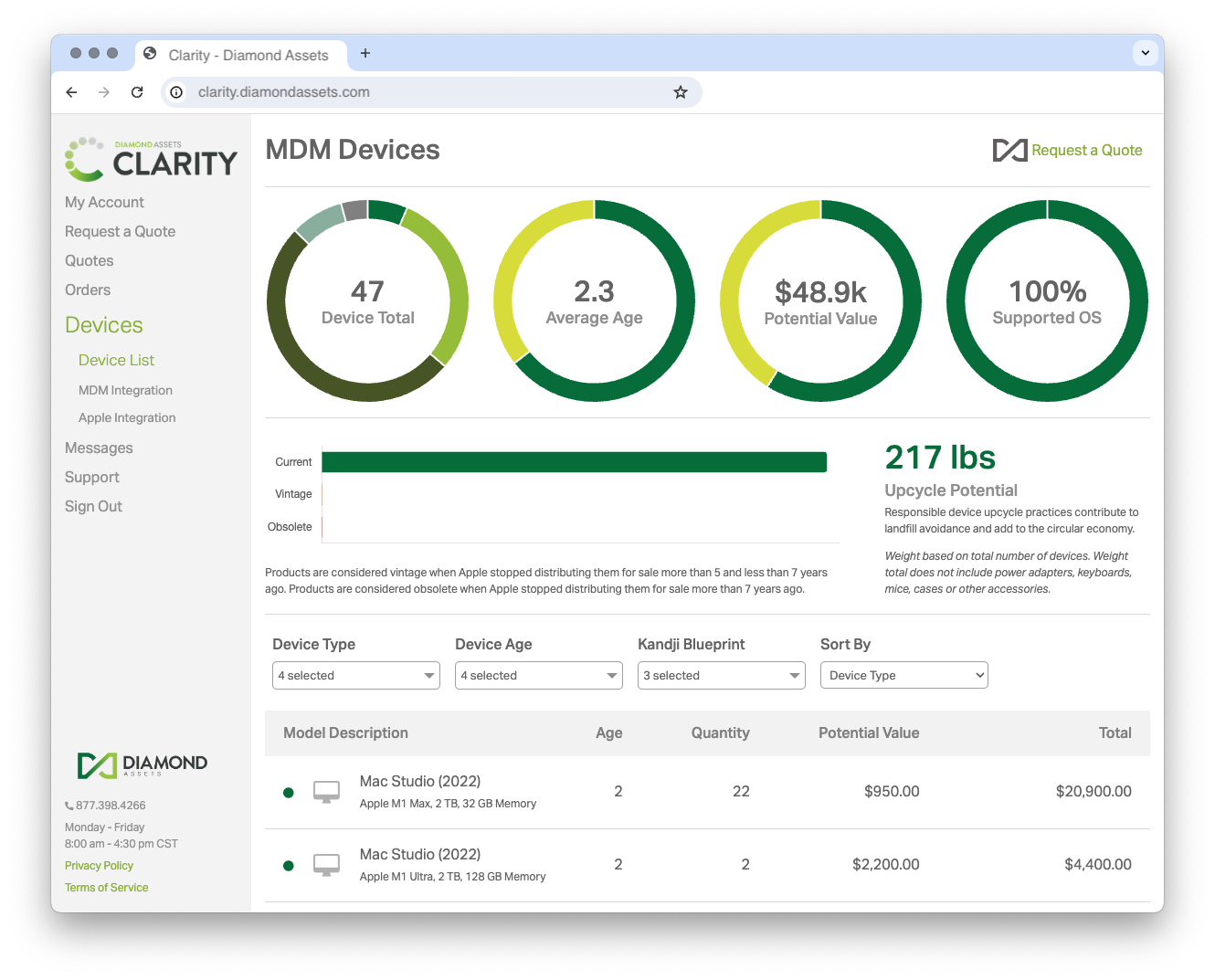Click the quantity value 22
This screenshot has width=1215, height=980.
(741, 792)
